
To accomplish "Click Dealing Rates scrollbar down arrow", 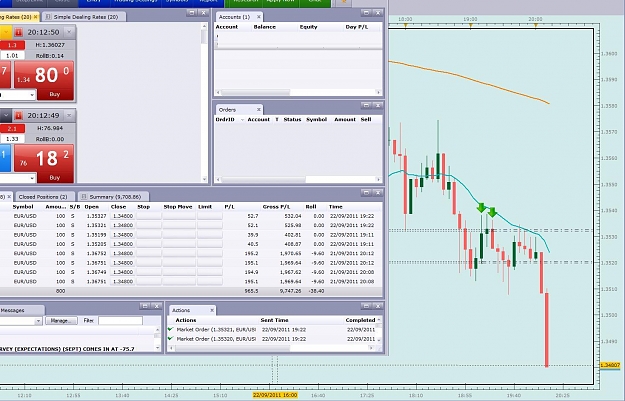I will 204,179.
